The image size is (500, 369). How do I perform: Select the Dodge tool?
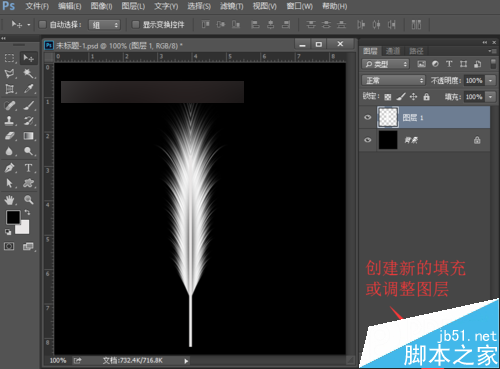coord(28,151)
